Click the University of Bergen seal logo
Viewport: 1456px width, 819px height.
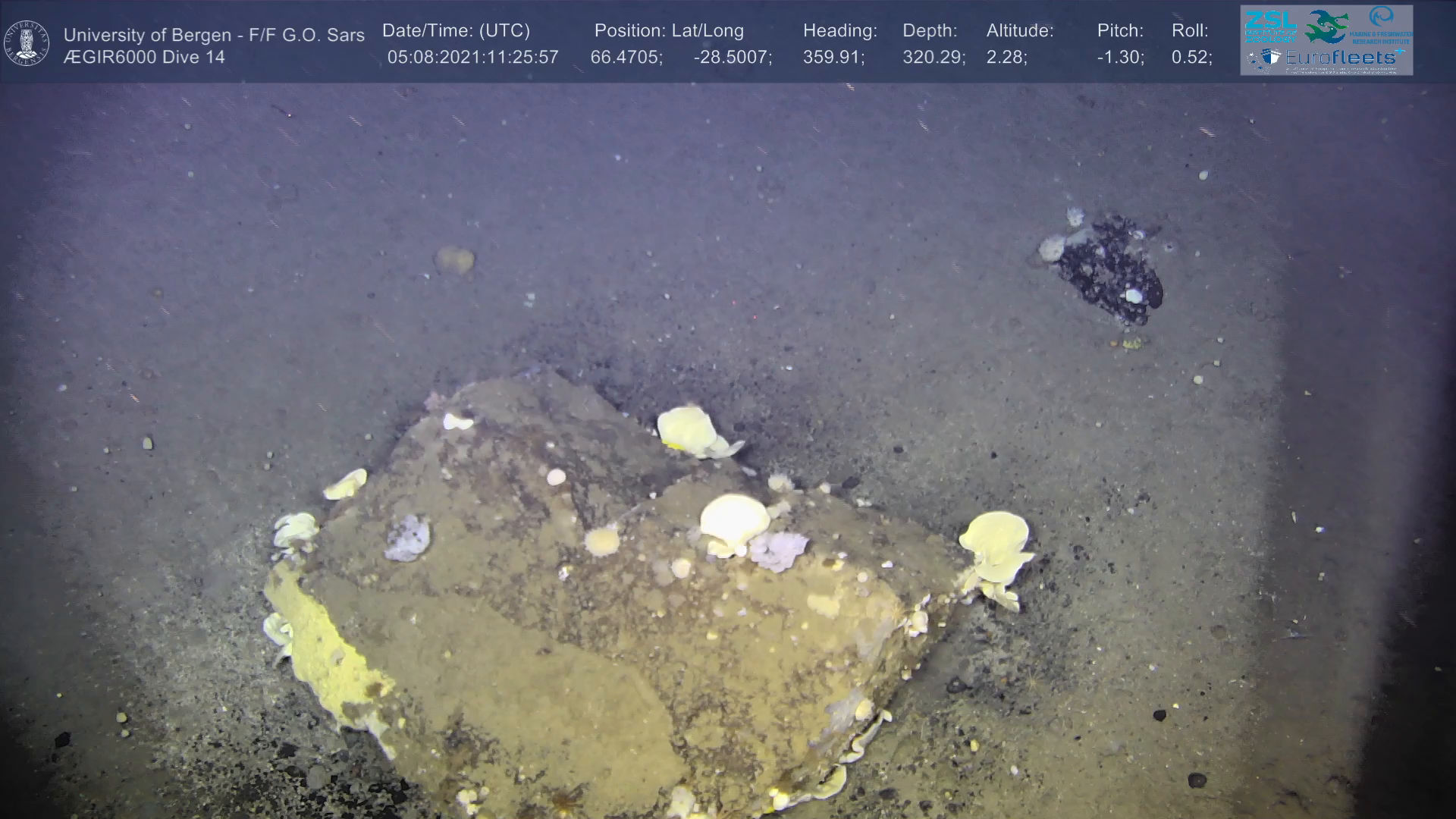point(27,43)
